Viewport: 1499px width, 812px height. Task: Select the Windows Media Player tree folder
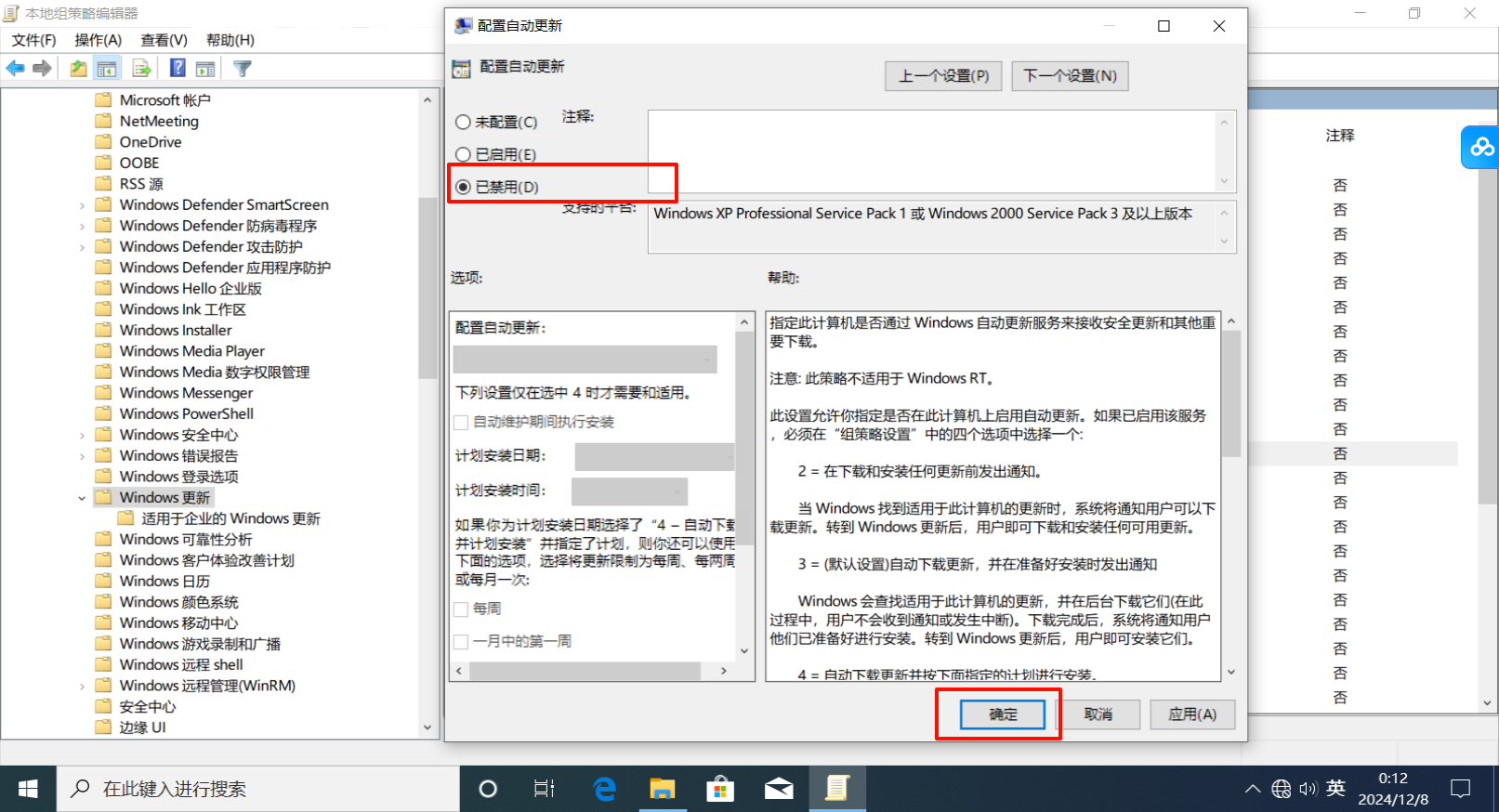point(191,351)
